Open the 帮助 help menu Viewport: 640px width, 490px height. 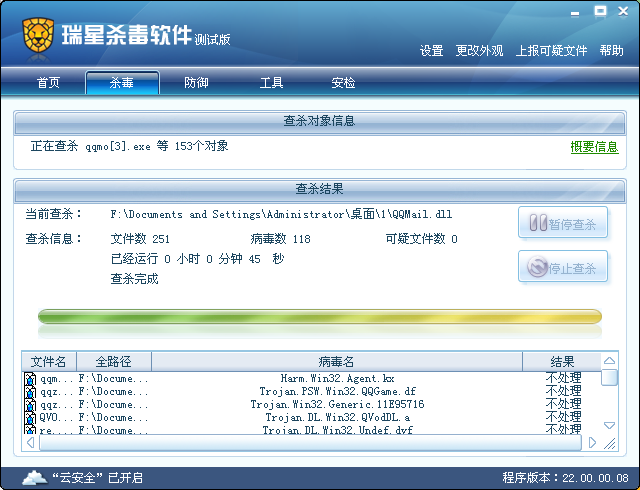pos(611,51)
